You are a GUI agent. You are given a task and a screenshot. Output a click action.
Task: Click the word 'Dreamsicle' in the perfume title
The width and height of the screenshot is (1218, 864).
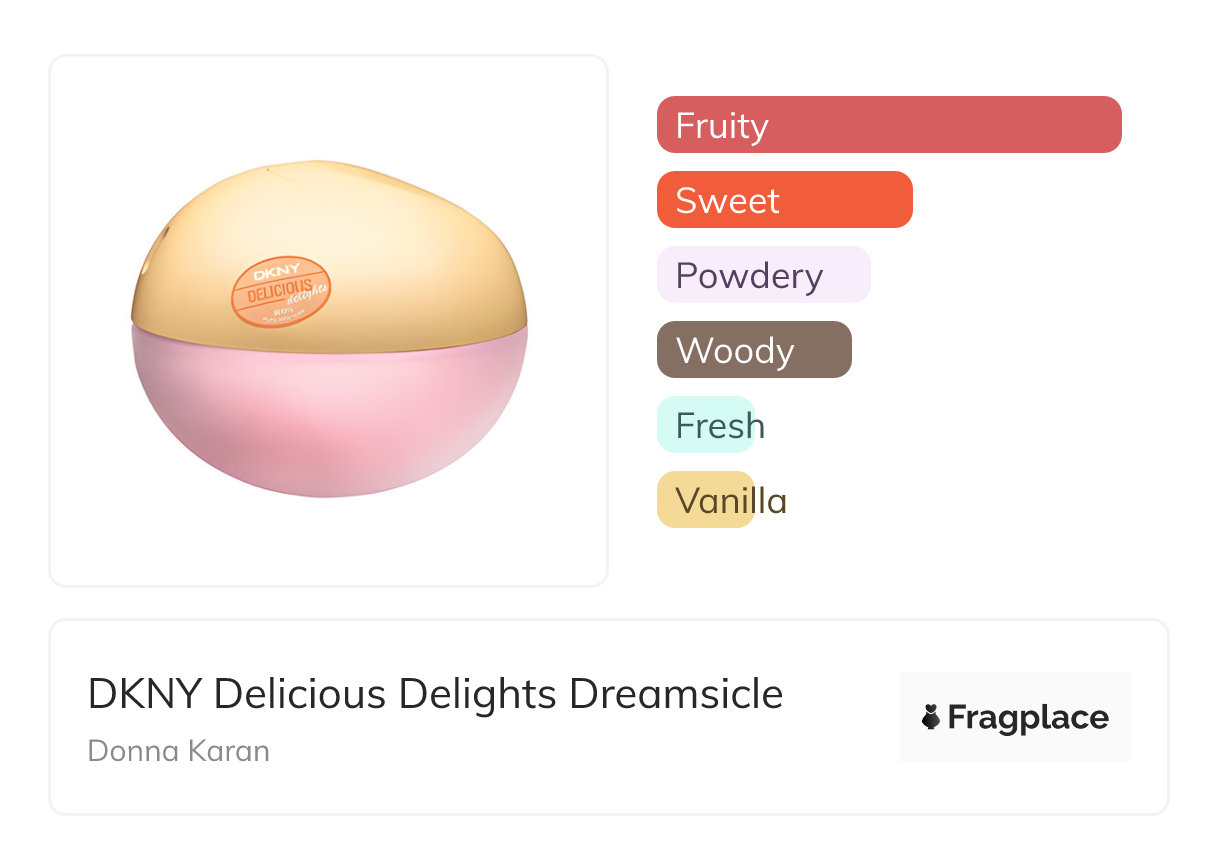(x=676, y=693)
